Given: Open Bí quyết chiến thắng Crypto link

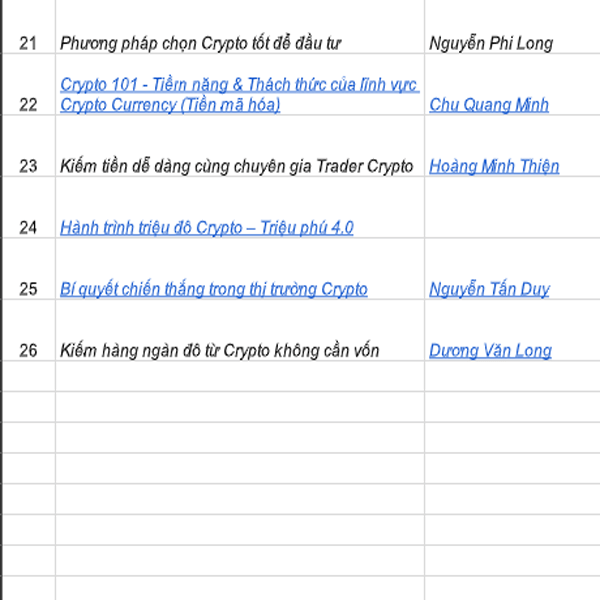Looking at the screenshot, I should click(214, 289).
